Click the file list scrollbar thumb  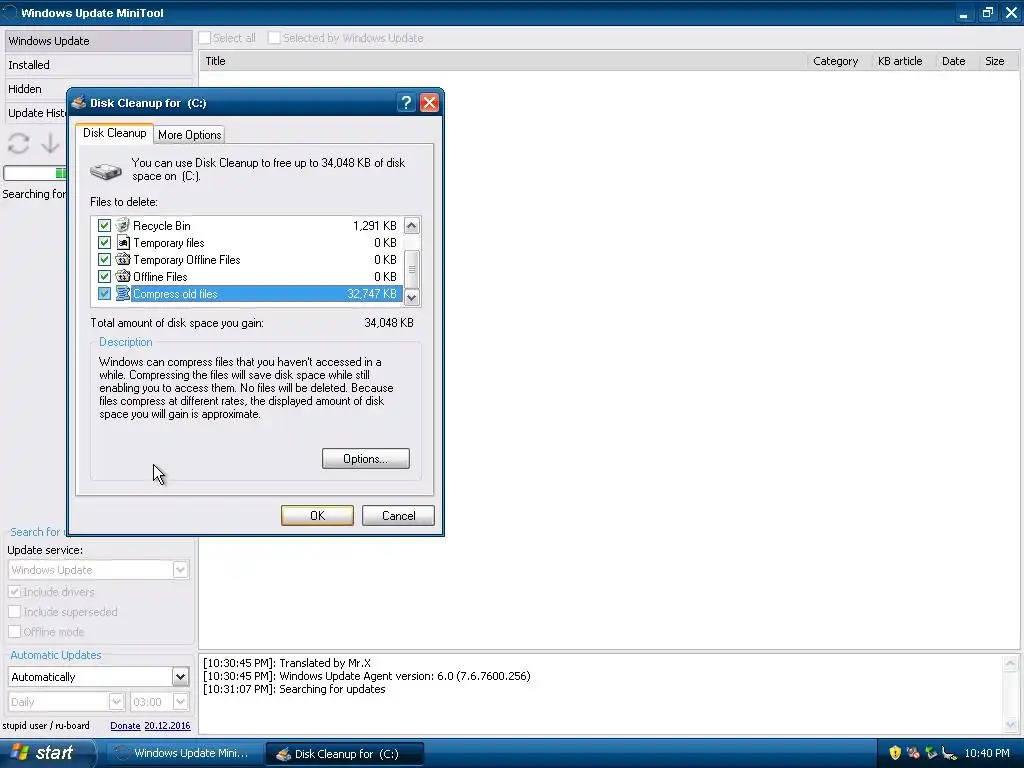pos(411,269)
